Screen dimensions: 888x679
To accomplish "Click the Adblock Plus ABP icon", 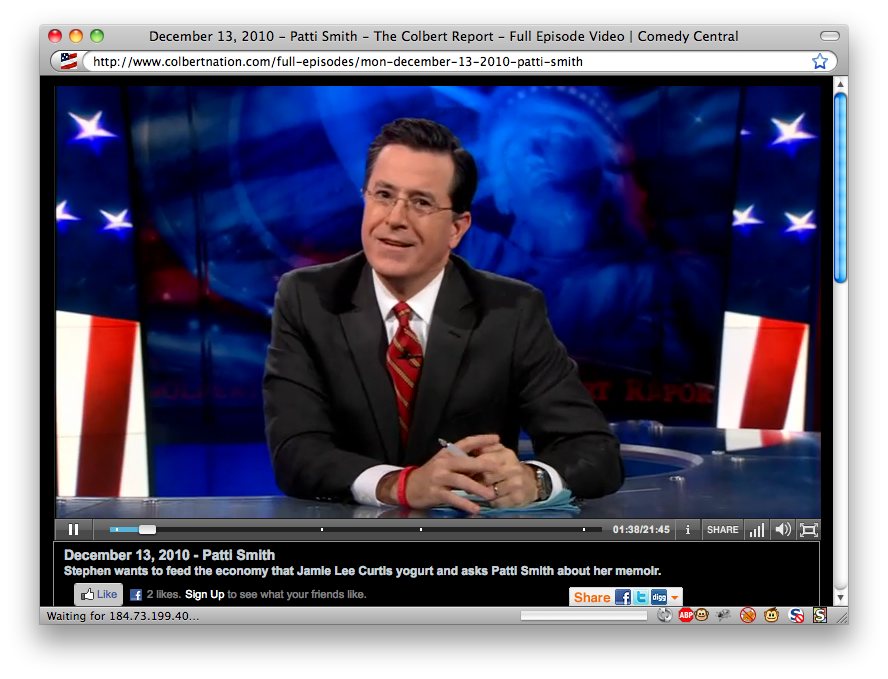I will click(x=685, y=615).
